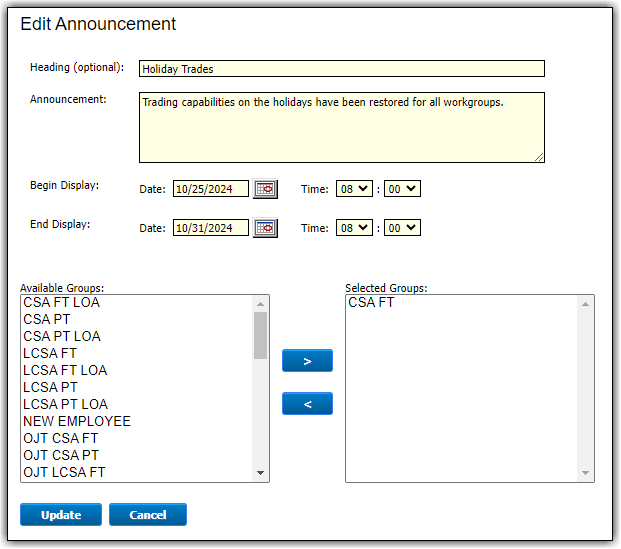The width and height of the screenshot is (621, 549).
Task: Click the Cancel button
Action: [x=148, y=515]
